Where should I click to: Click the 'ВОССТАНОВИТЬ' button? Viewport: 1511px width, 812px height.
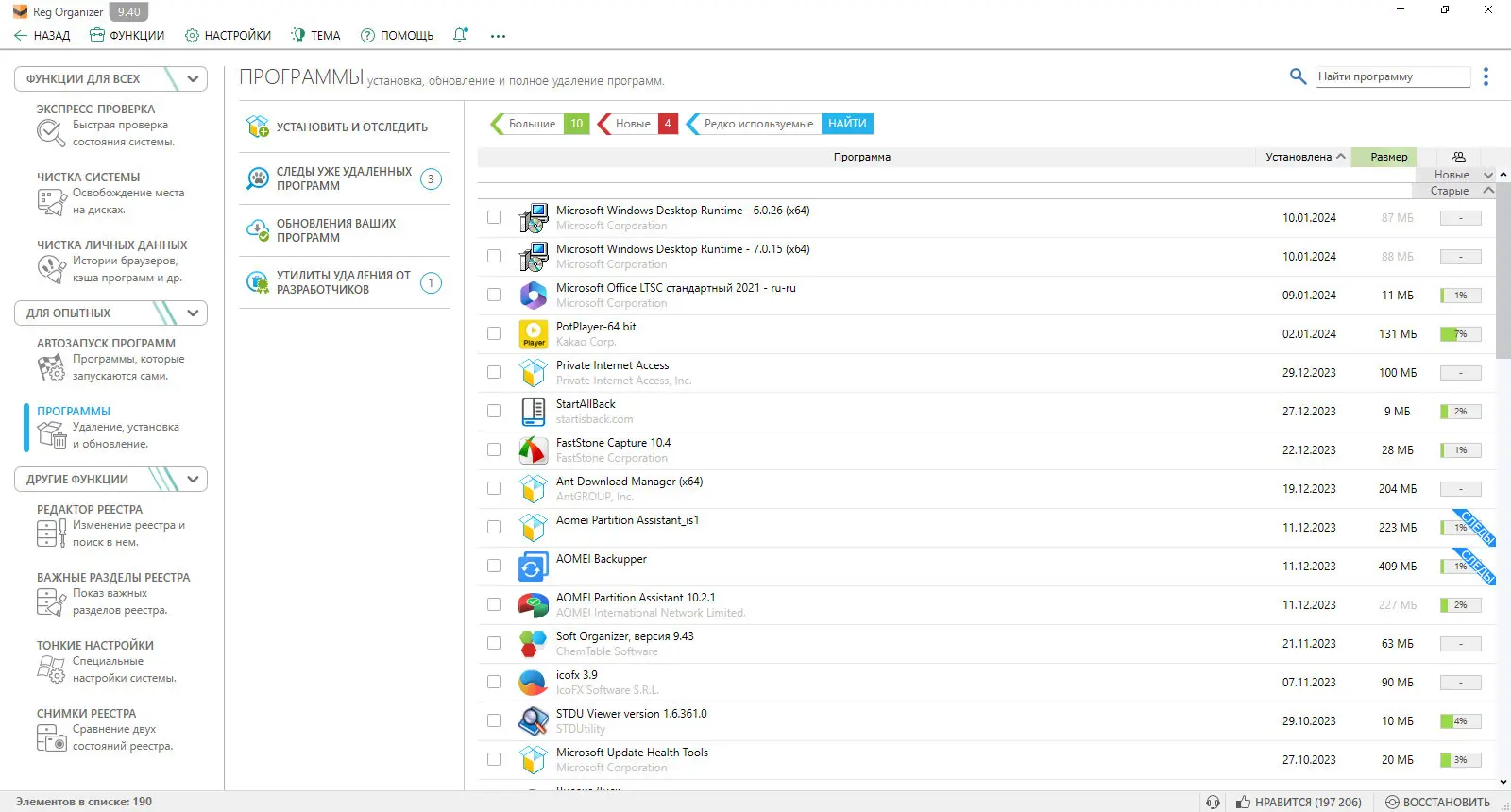[x=1437, y=802]
